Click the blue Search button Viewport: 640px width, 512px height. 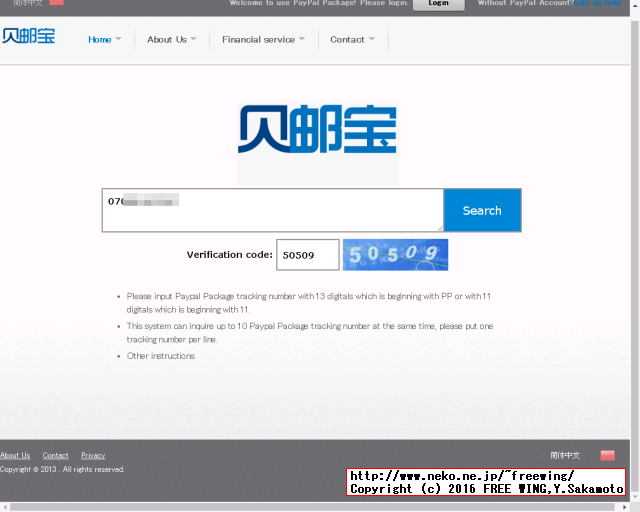point(482,210)
